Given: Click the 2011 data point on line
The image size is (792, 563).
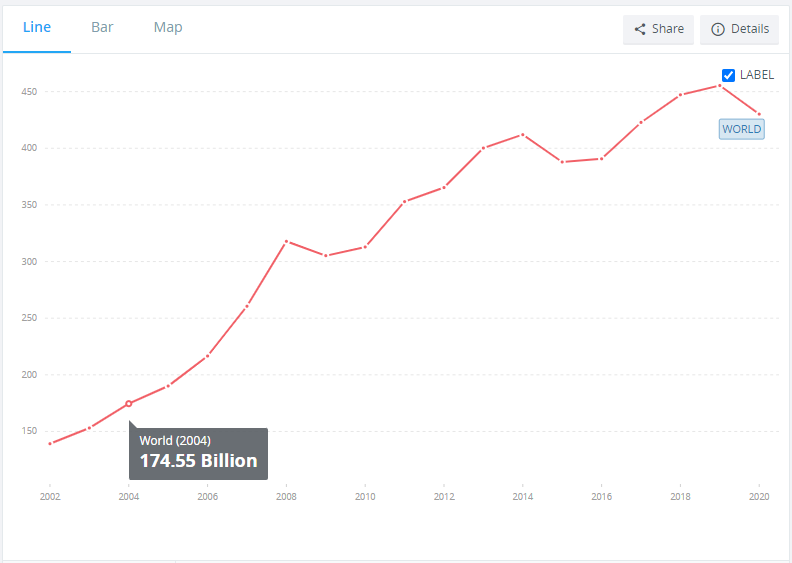Looking at the screenshot, I should pyautogui.click(x=404, y=202).
